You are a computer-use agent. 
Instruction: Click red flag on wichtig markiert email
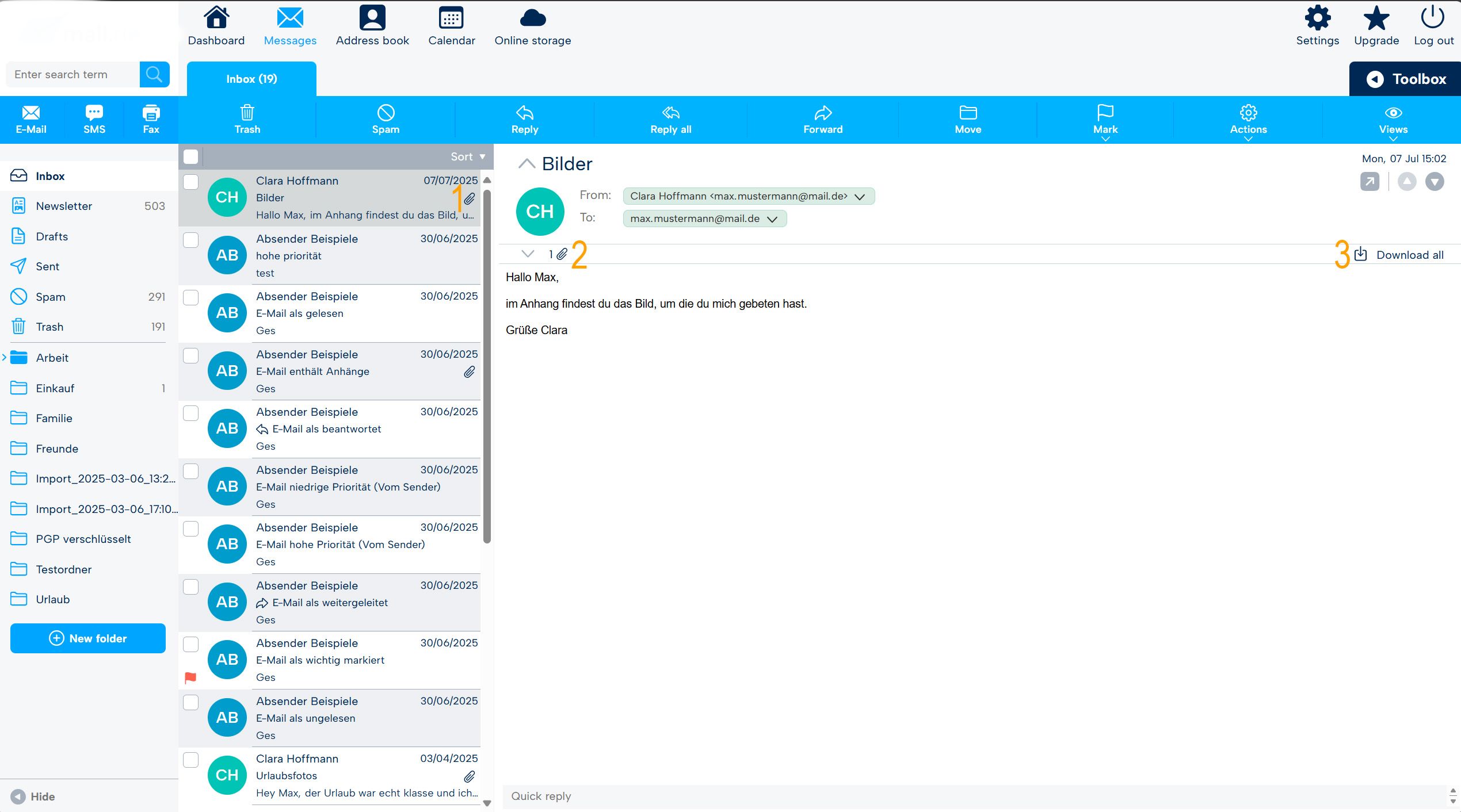coord(190,678)
